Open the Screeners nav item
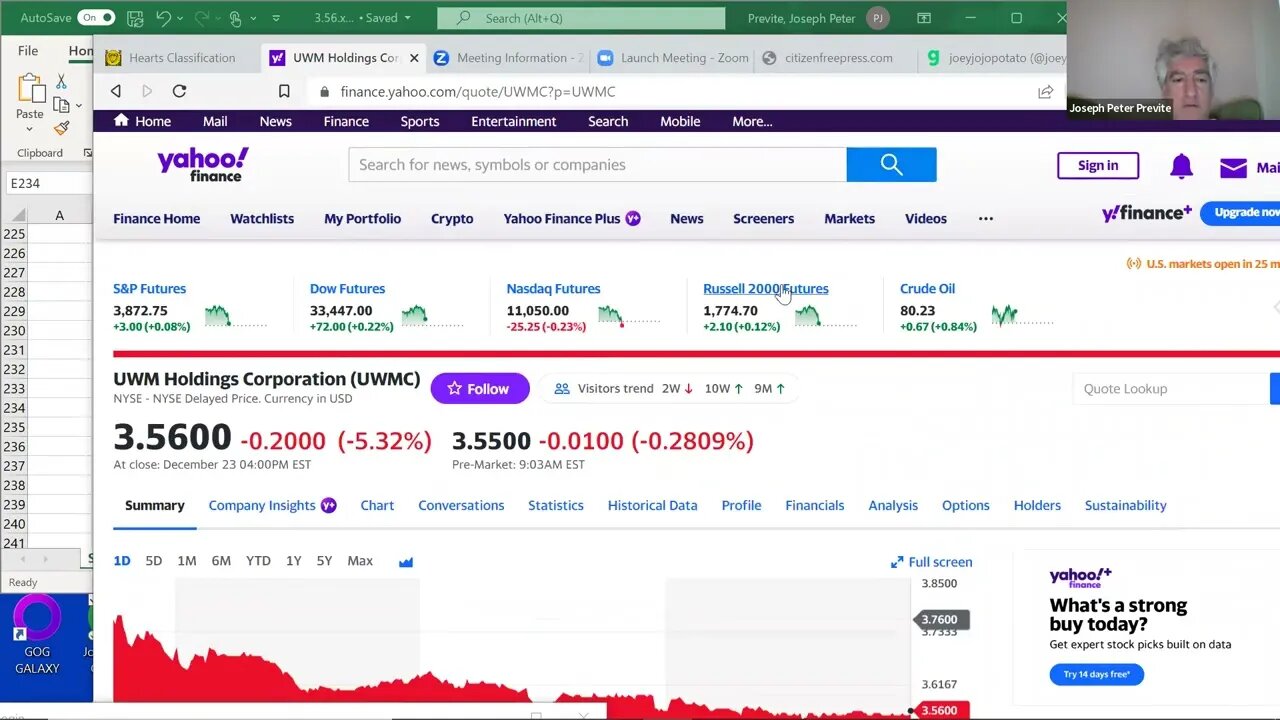Viewport: 1280px width, 720px height. point(763,218)
